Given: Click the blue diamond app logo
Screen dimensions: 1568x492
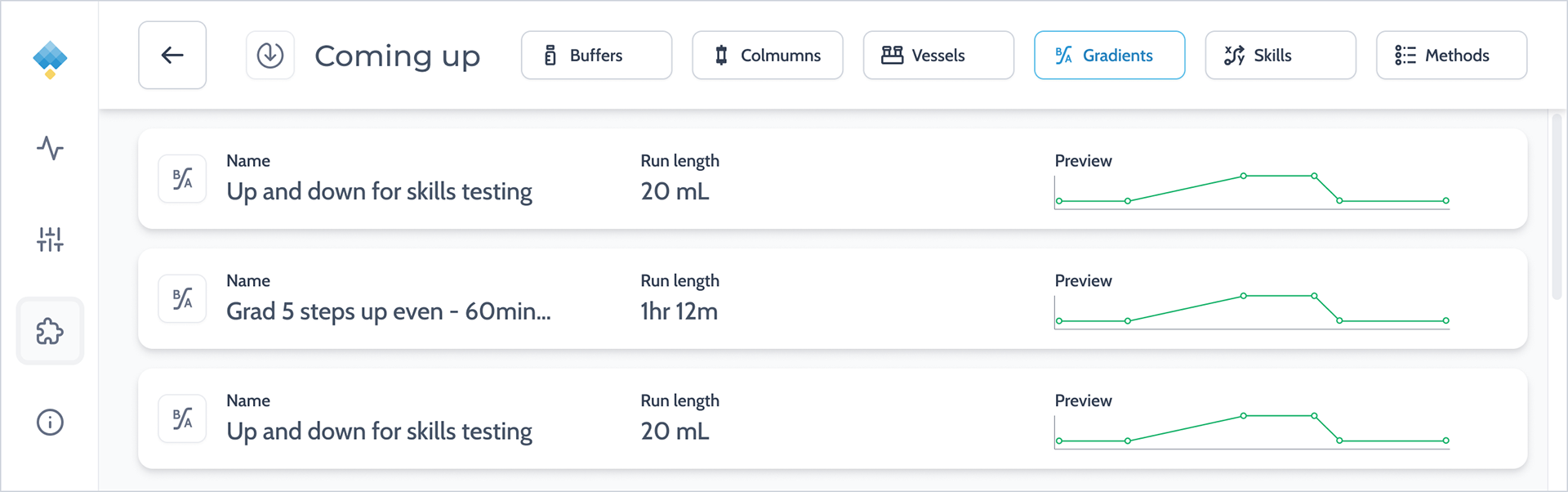Looking at the screenshot, I should point(50,60).
